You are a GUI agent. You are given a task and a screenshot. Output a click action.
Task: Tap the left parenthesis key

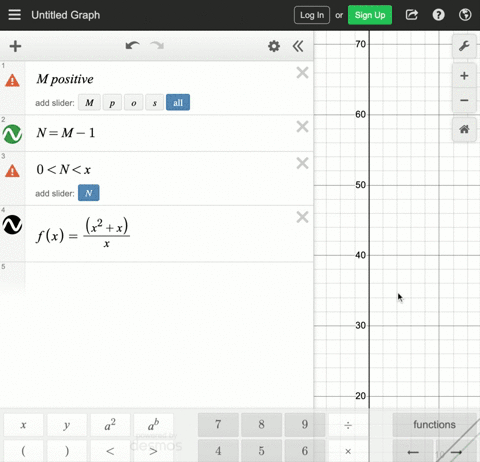click(x=23, y=451)
